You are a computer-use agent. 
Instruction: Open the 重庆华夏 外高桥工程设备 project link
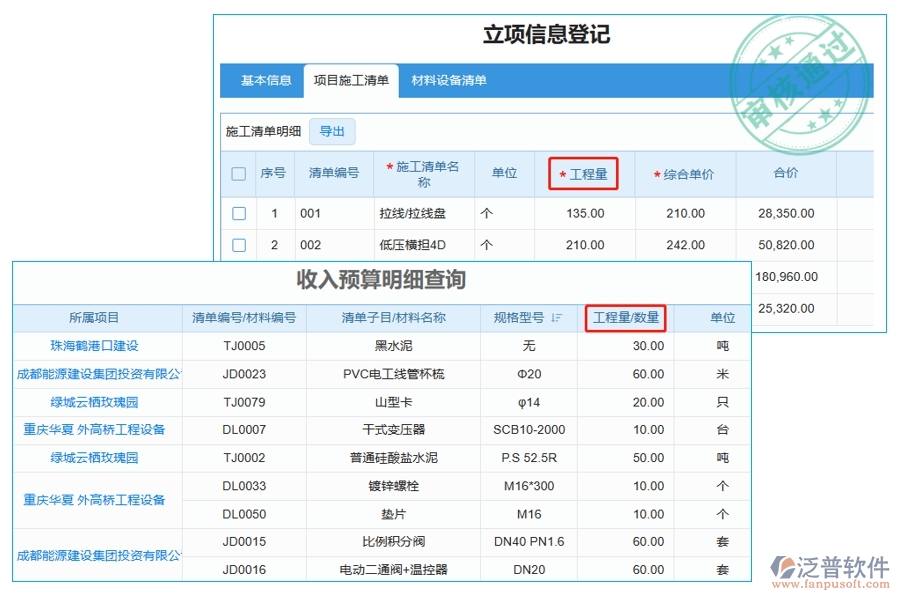96,429
